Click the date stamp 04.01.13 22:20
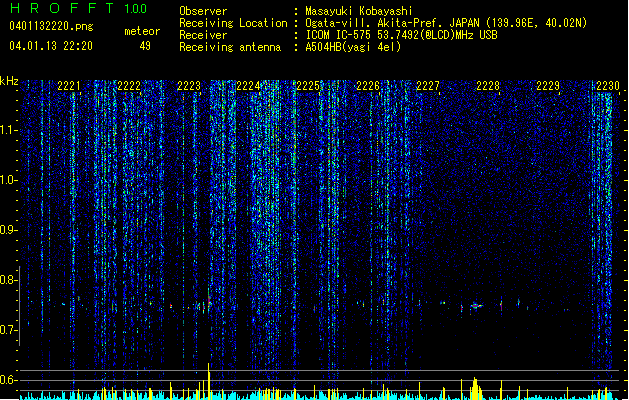 51,46
